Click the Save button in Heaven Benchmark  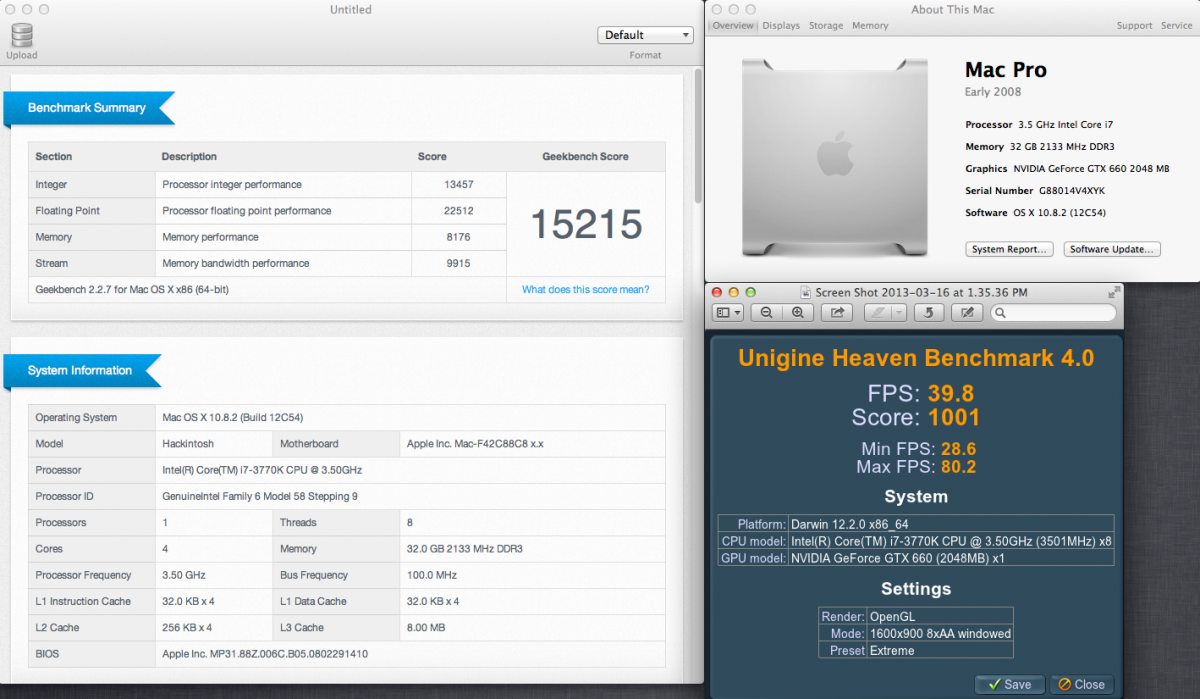tap(1009, 684)
